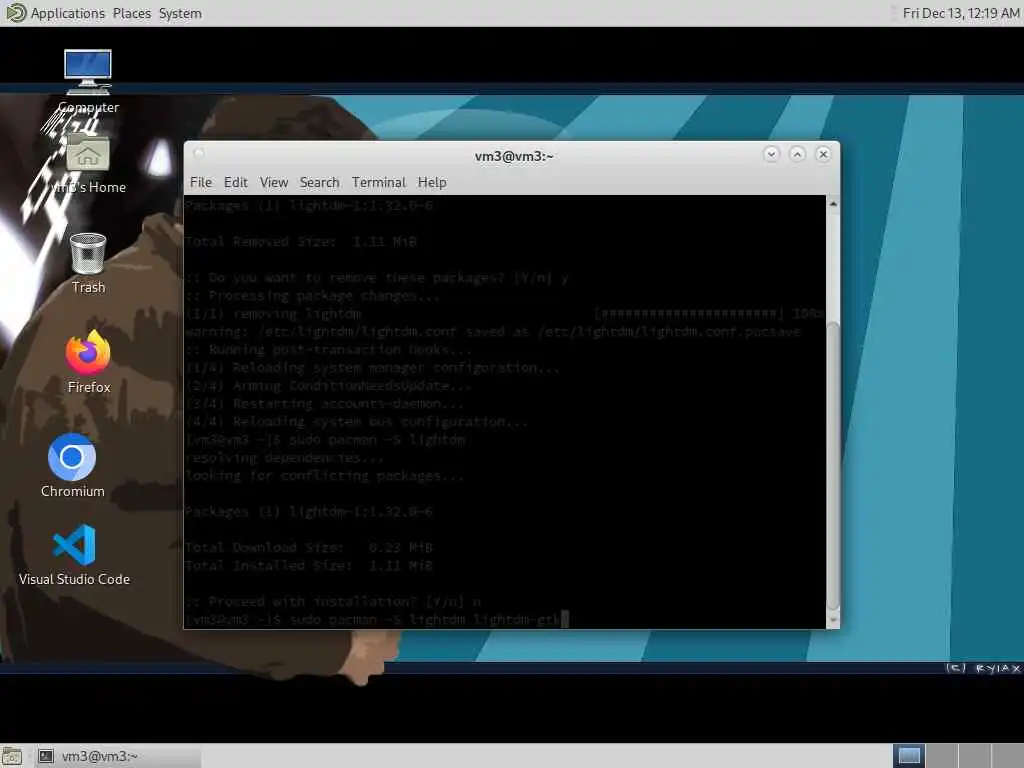1024x768 pixels.
Task: Click the "Processing package changes..." line
Action: 312,296
